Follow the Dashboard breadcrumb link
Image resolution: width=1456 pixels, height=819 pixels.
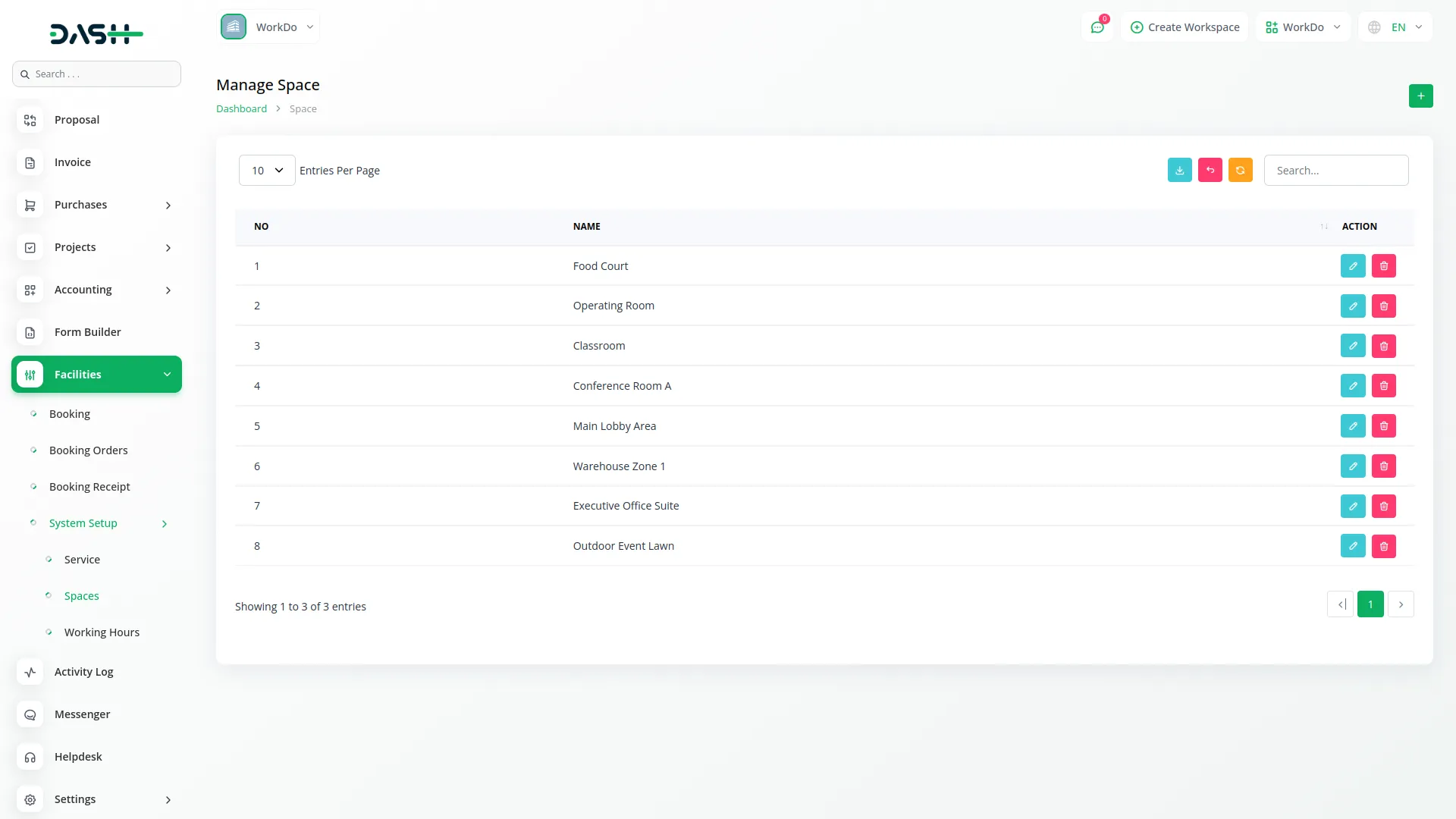click(x=241, y=109)
